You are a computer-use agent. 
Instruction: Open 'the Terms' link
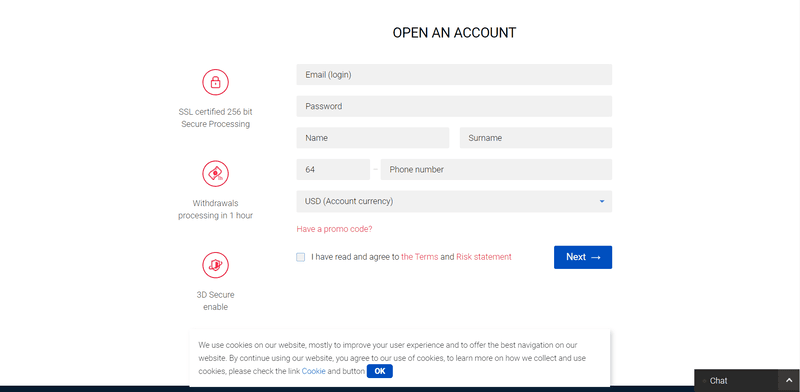pos(419,257)
